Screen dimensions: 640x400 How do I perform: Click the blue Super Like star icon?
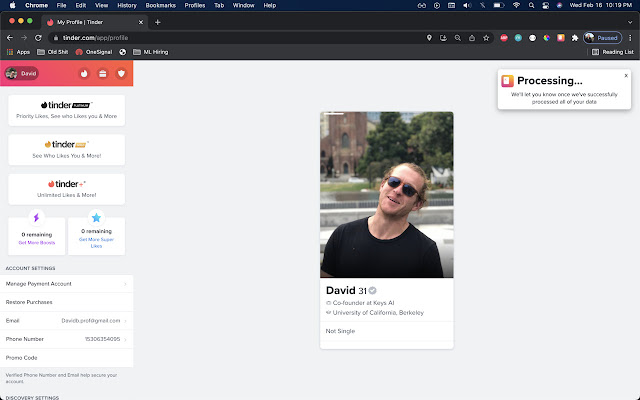tap(96, 218)
